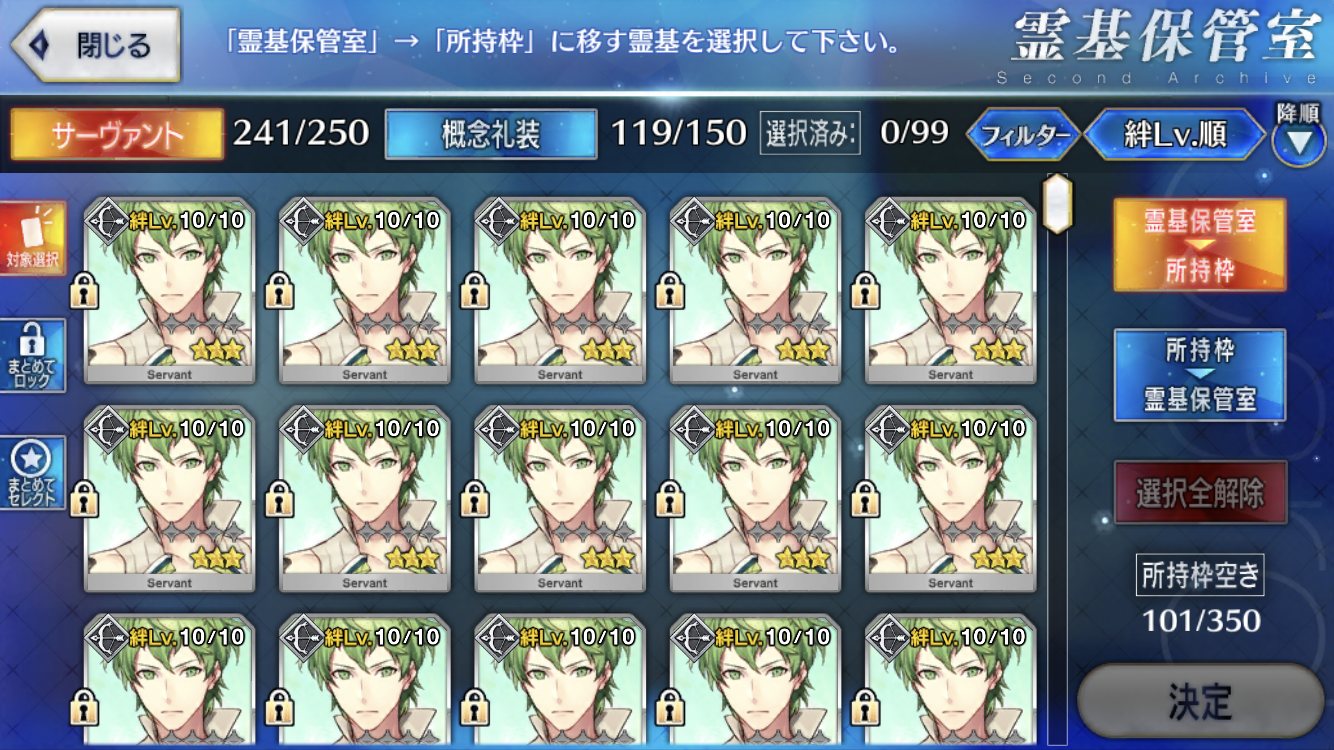Screen dimensions: 1334x750
Task: Tap the まとめてセレクト star icon
Action: pos(33,472)
